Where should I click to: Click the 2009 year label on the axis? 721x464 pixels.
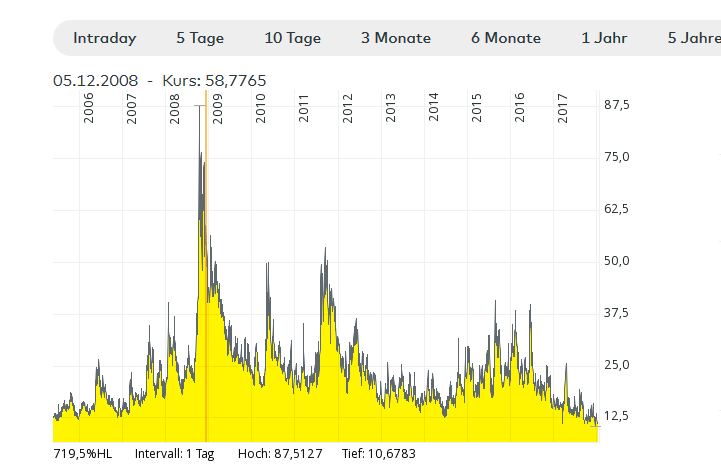(x=218, y=108)
